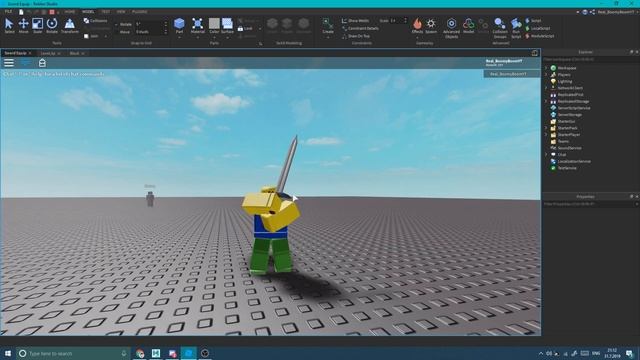The image size is (640, 360).
Task: Open Advanced Objects
Action: pos(451,28)
